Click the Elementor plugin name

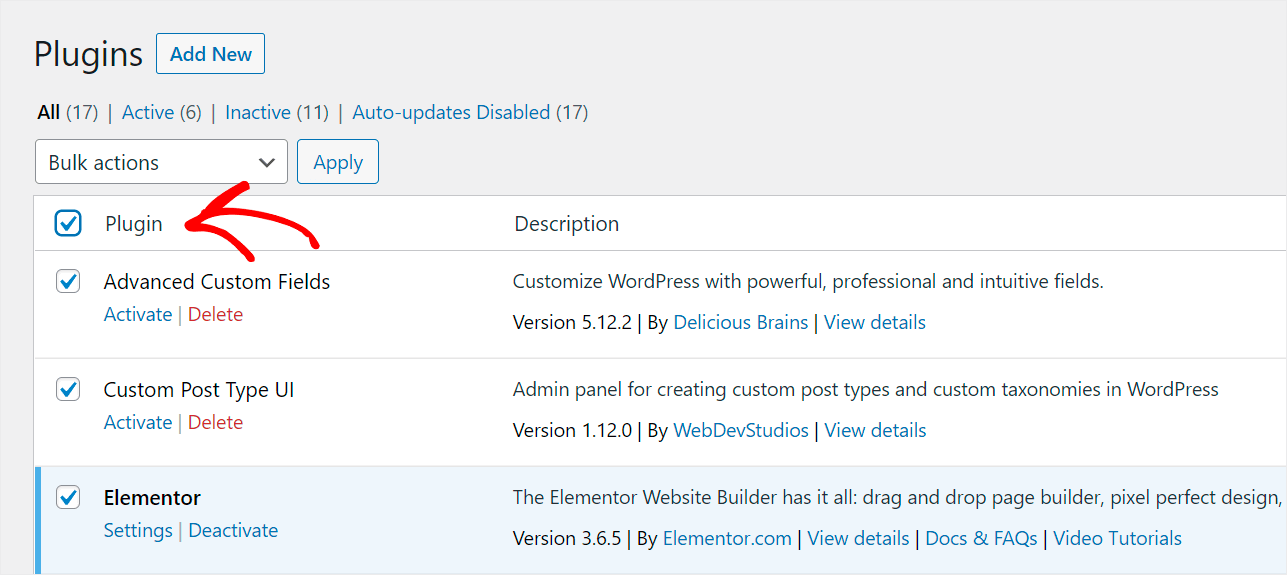coord(152,497)
